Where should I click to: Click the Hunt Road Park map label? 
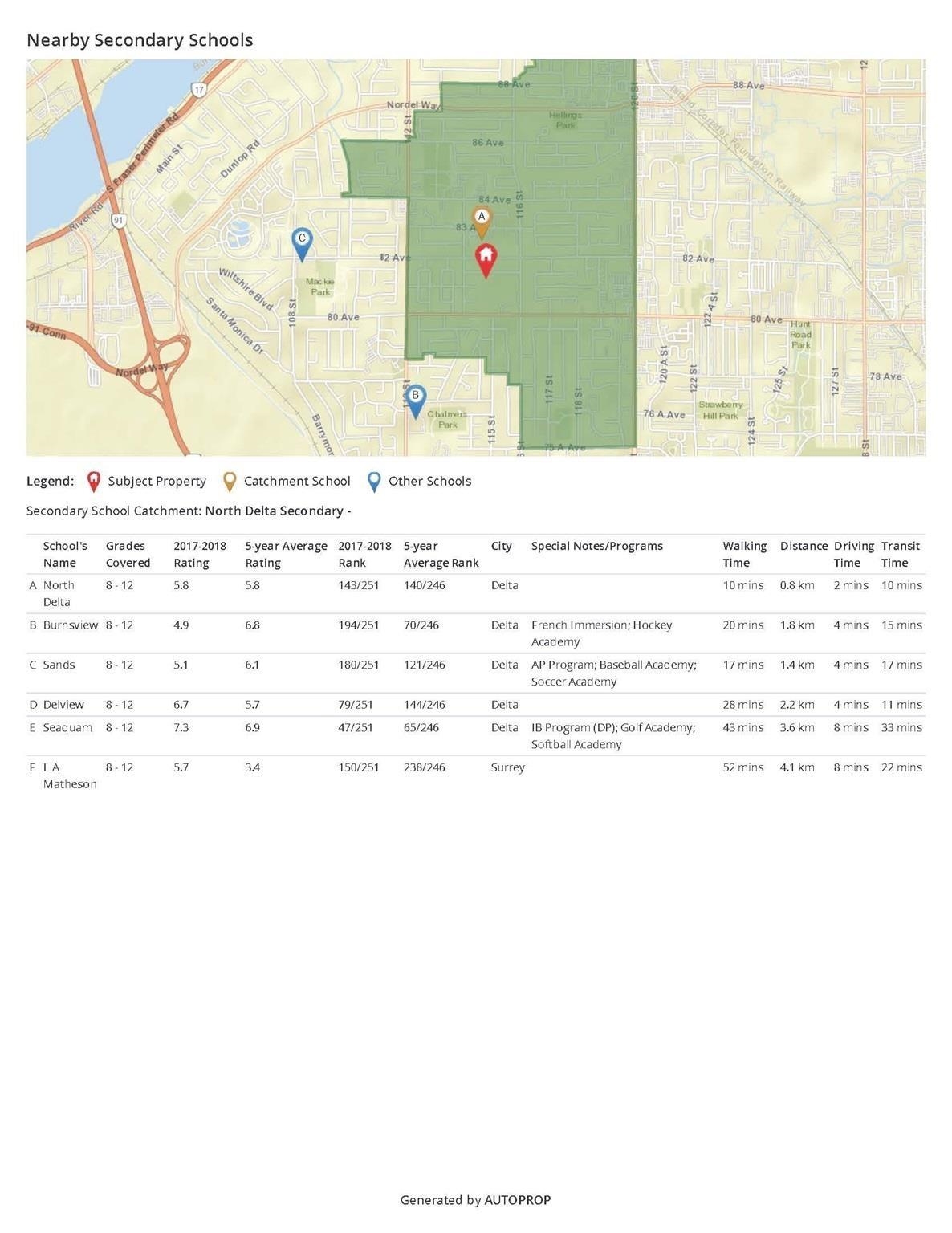pyautogui.click(x=801, y=334)
